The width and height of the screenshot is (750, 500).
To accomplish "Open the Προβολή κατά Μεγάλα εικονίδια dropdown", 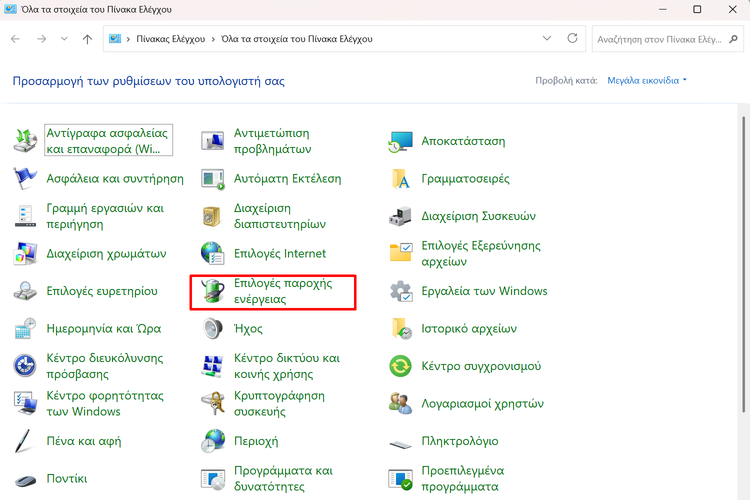I will pyautogui.click(x=647, y=80).
